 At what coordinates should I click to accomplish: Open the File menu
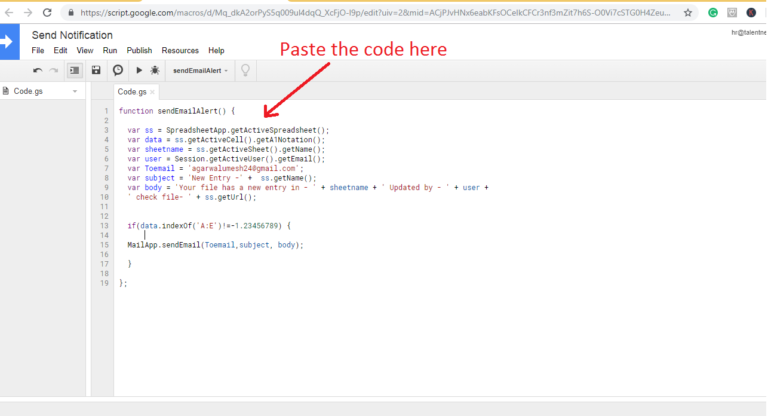point(38,50)
